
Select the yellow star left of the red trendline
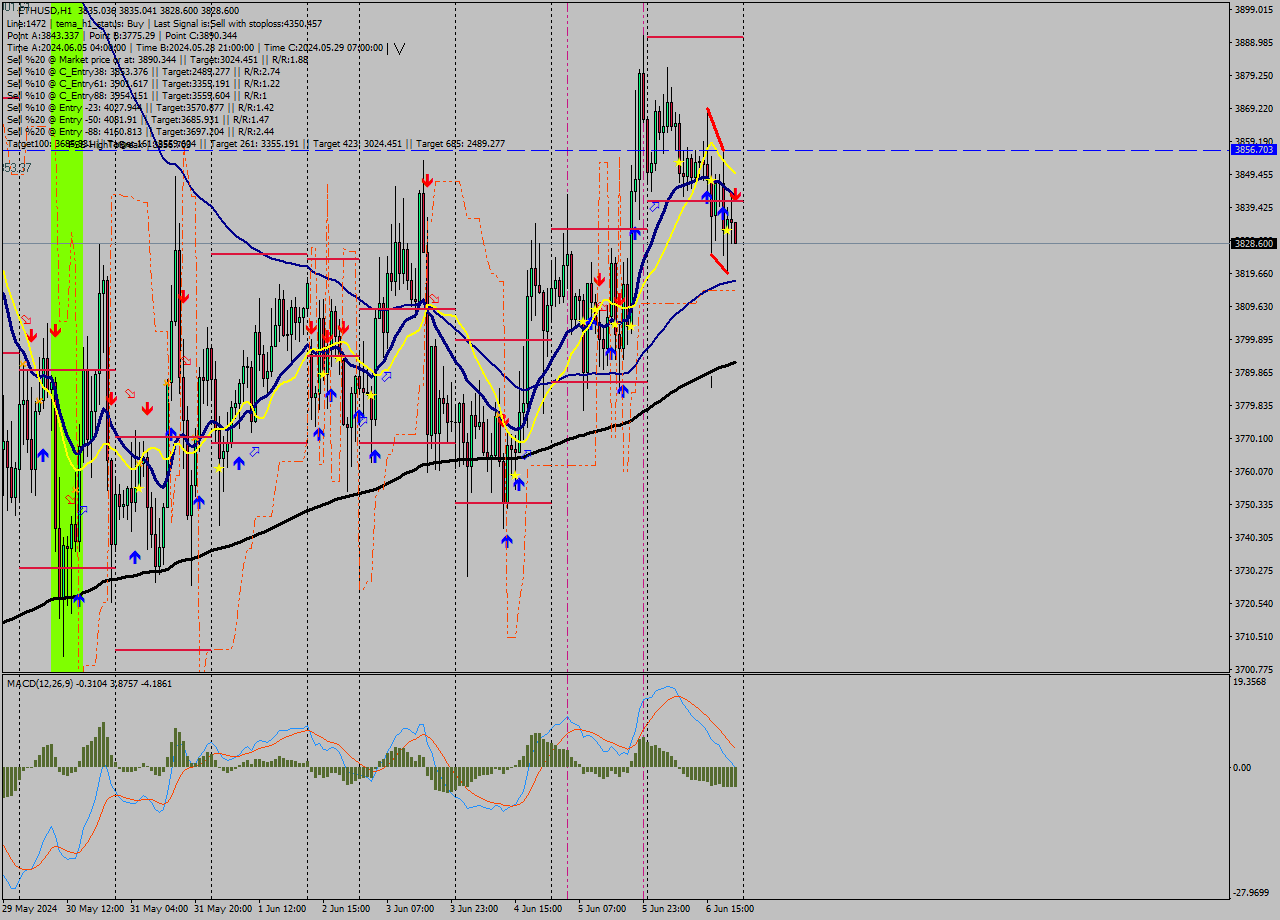[679, 162]
